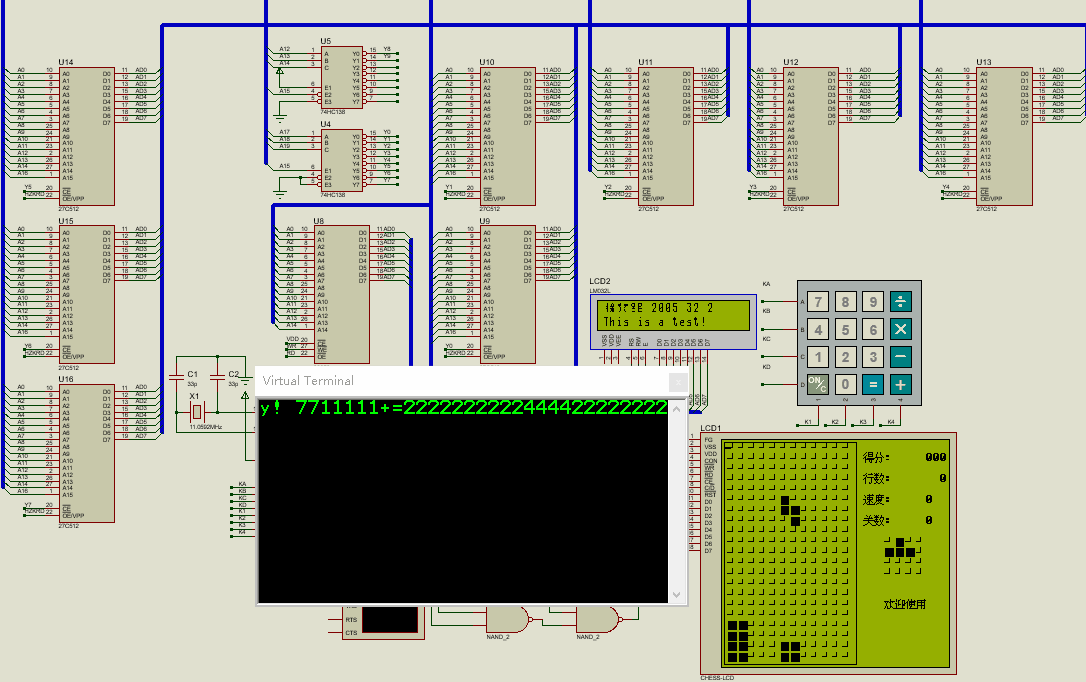Select the X1 crystal oscillator component
This screenshot has width=1086, height=682.
pos(197,412)
